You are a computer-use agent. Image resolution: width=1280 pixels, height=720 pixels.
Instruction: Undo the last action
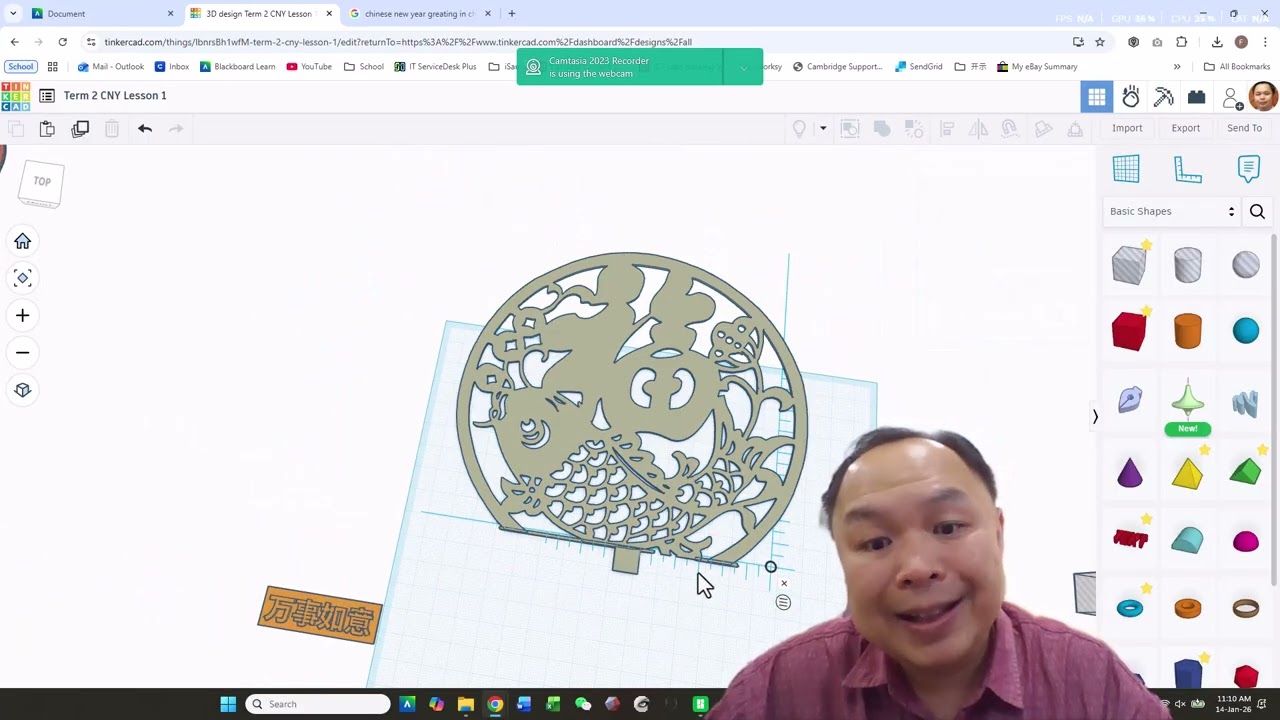click(x=145, y=128)
